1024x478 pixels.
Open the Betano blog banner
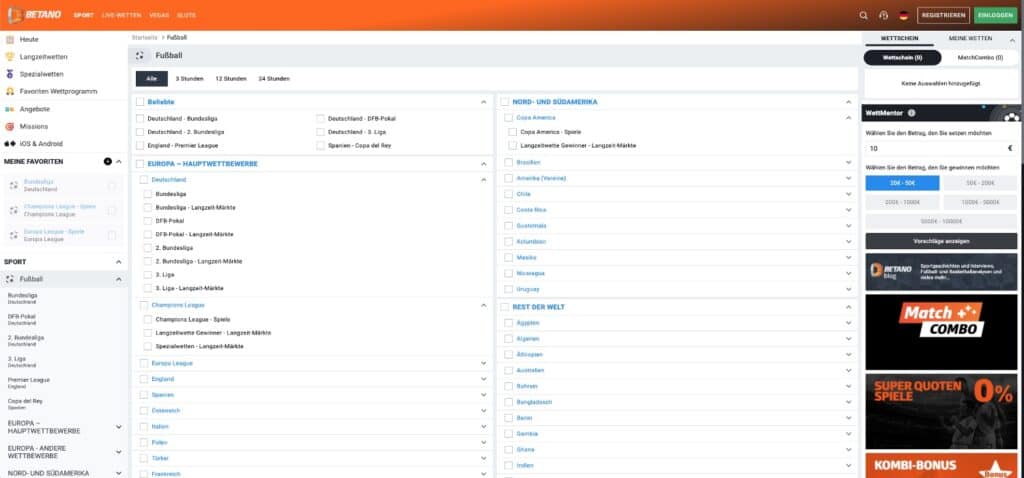pos(941,272)
